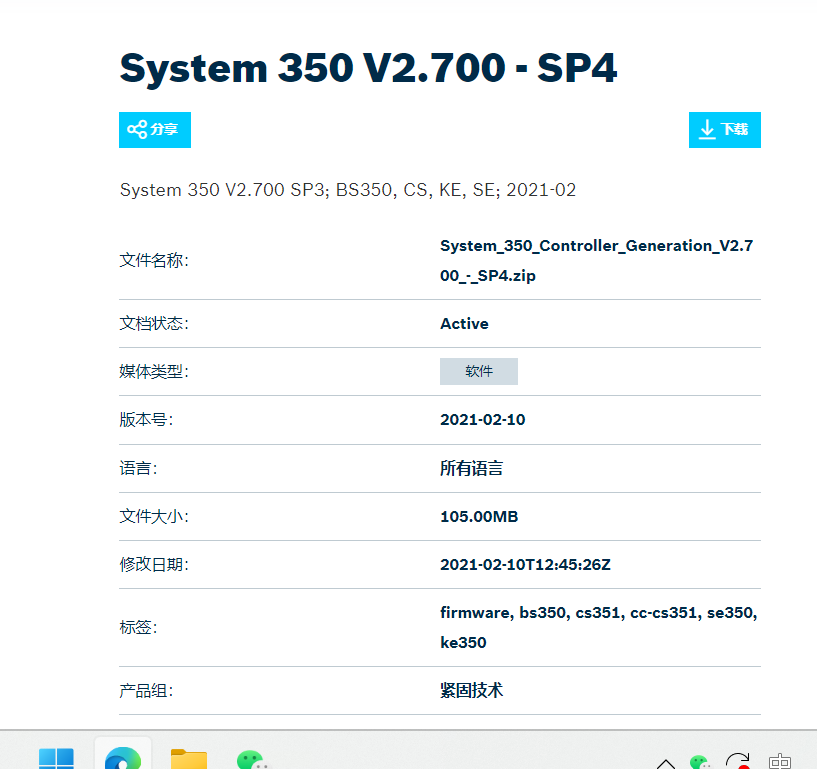Open Microsoft Edge in taskbar
Image resolution: width=817 pixels, height=769 pixels.
pyautogui.click(x=123, y=758)
